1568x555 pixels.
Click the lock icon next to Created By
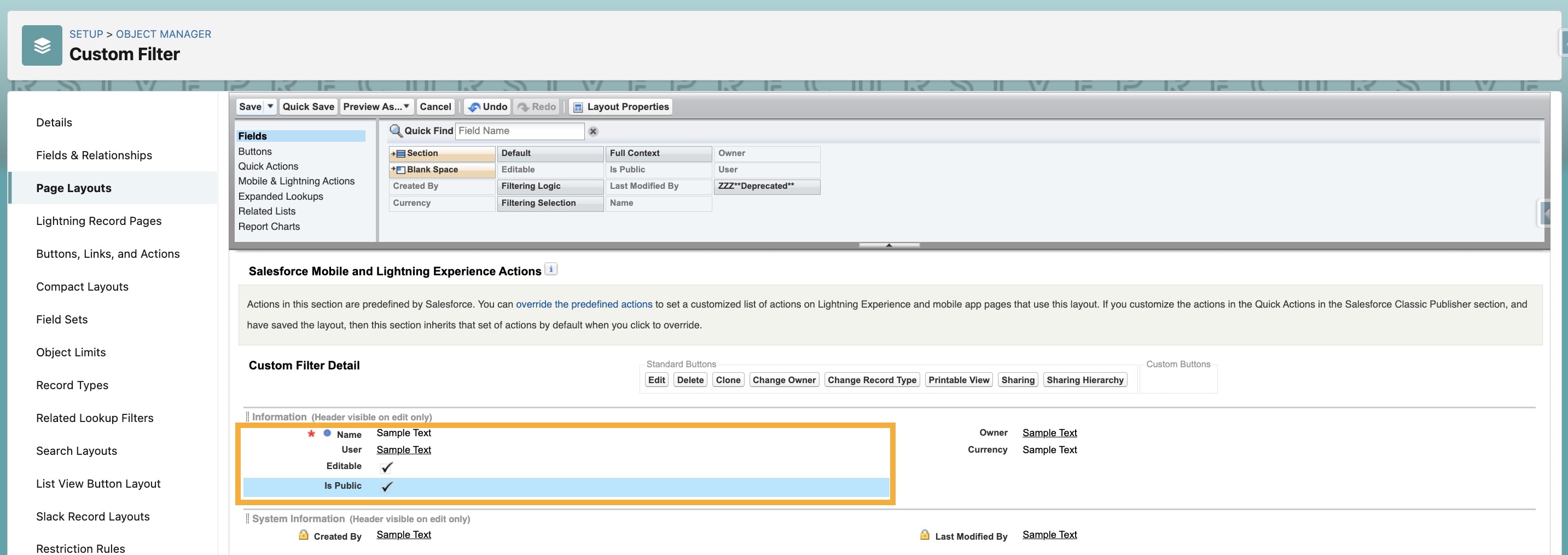[303, 535]
